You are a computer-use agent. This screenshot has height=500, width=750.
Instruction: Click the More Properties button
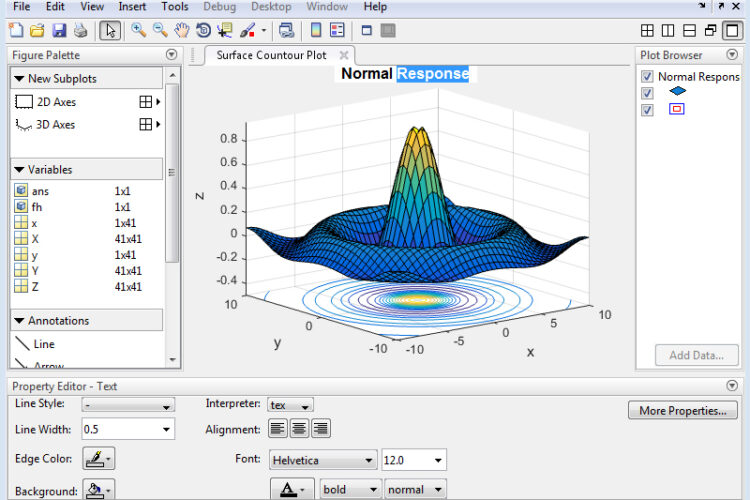click(683, 411)
